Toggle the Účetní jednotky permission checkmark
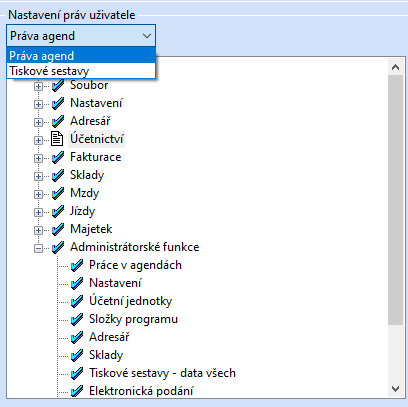 coord(77,301)
